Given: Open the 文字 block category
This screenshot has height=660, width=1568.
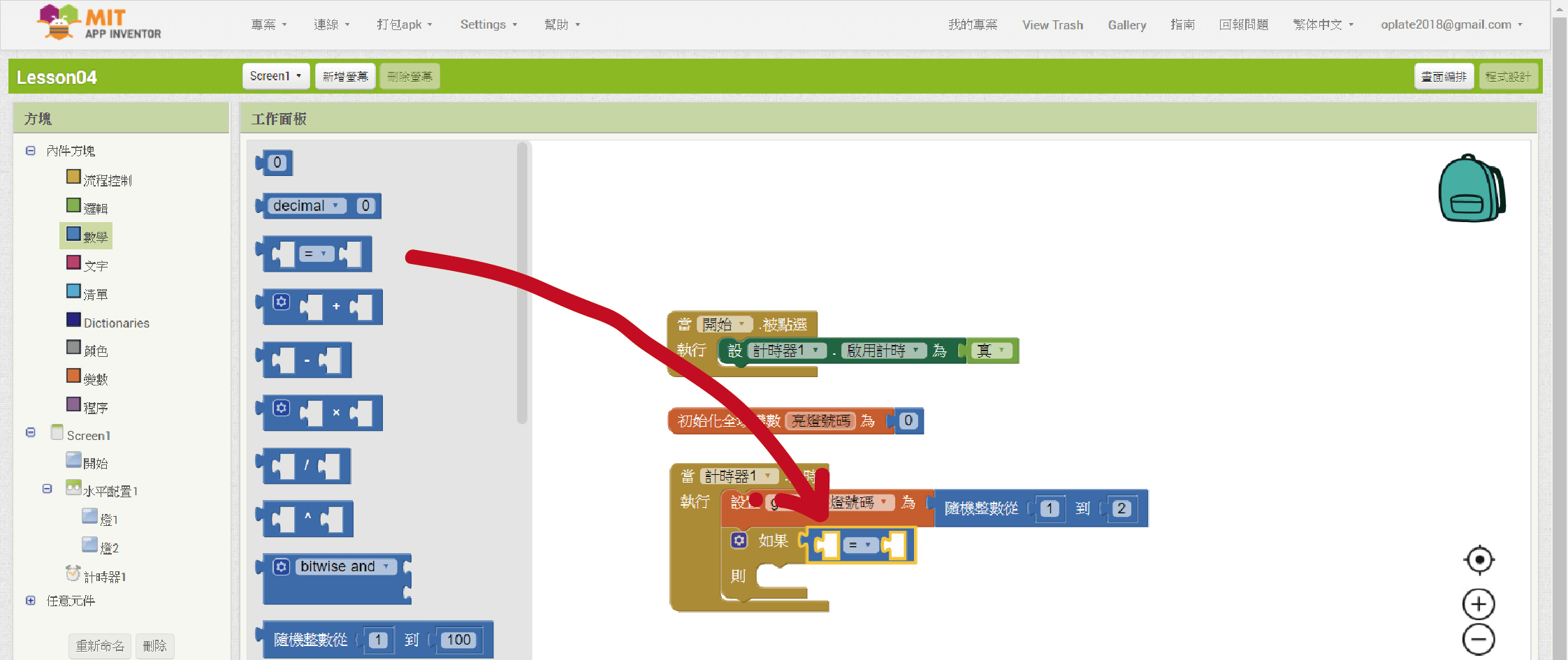Looking at the screenshot, I should click(x=87, y=265).
